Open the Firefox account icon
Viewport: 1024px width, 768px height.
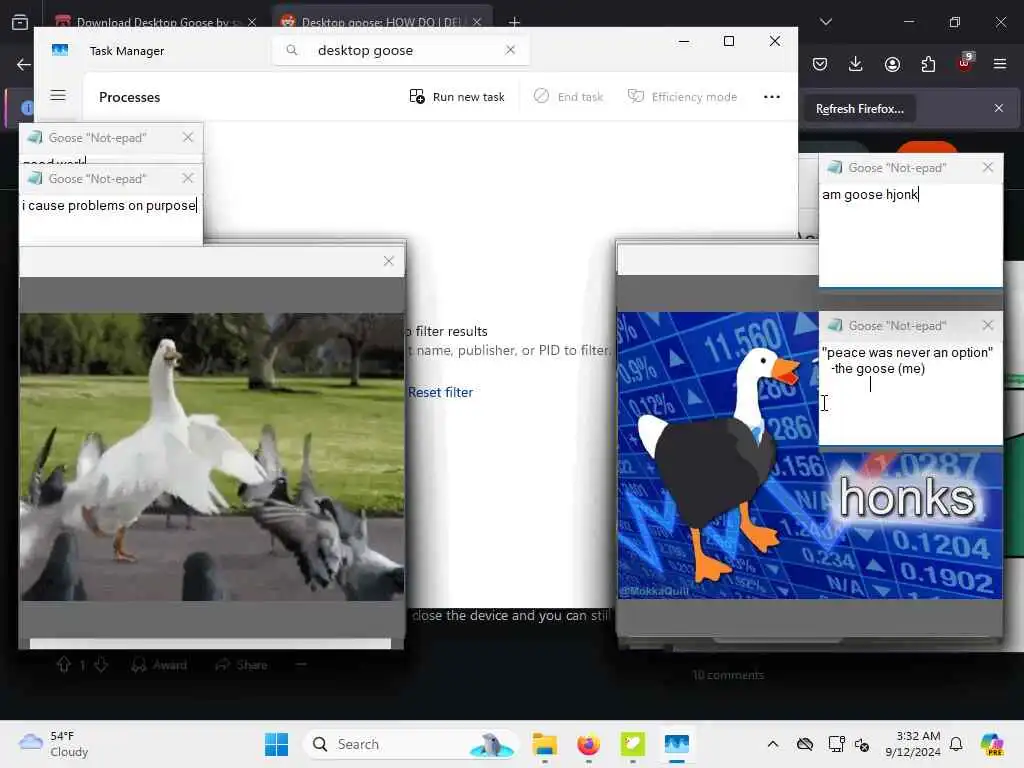point(892,64)
